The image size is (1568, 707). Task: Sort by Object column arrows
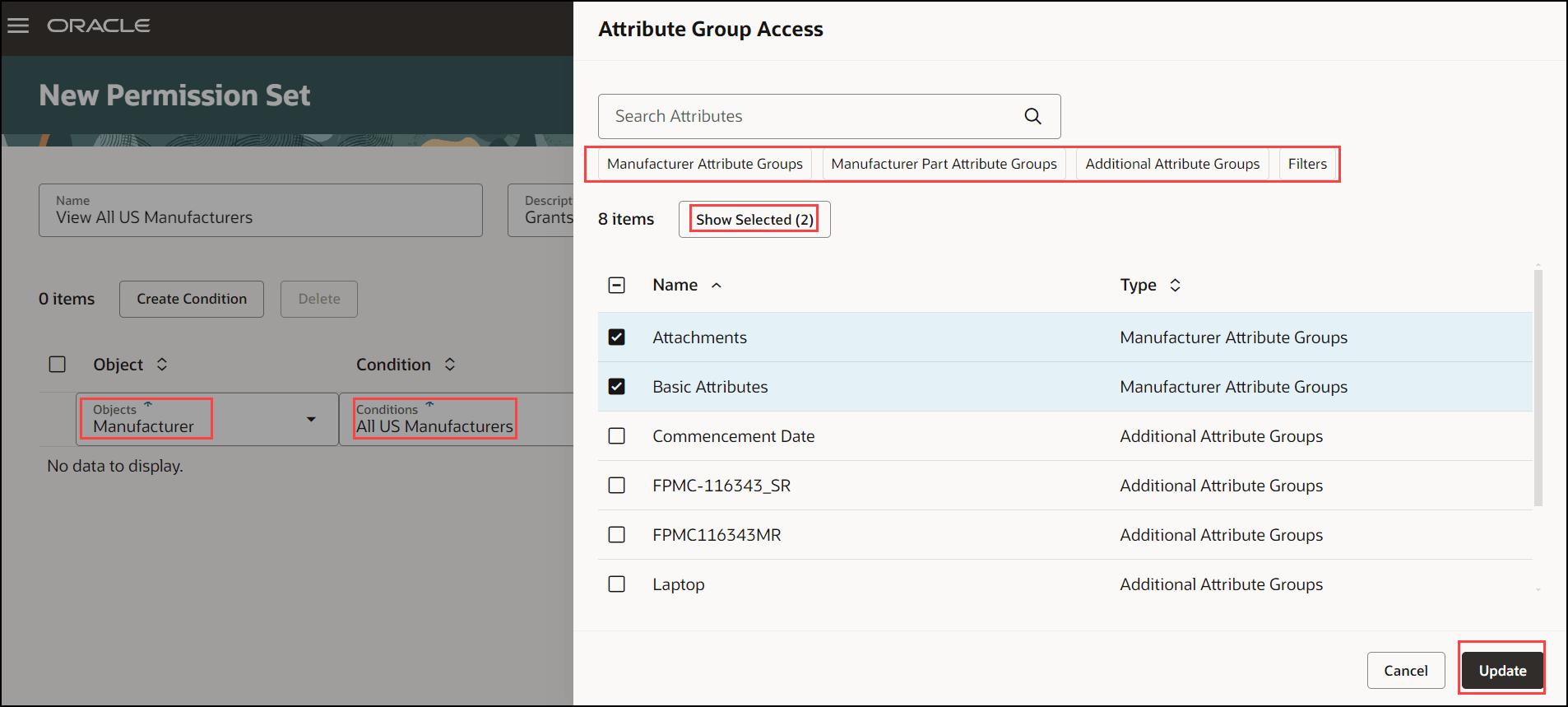coord(162,365)
